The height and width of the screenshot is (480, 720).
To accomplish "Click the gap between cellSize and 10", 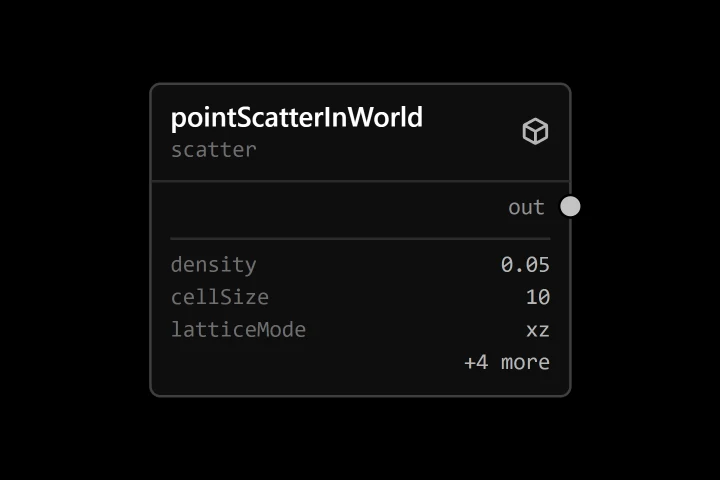I will tap(397, 297).
